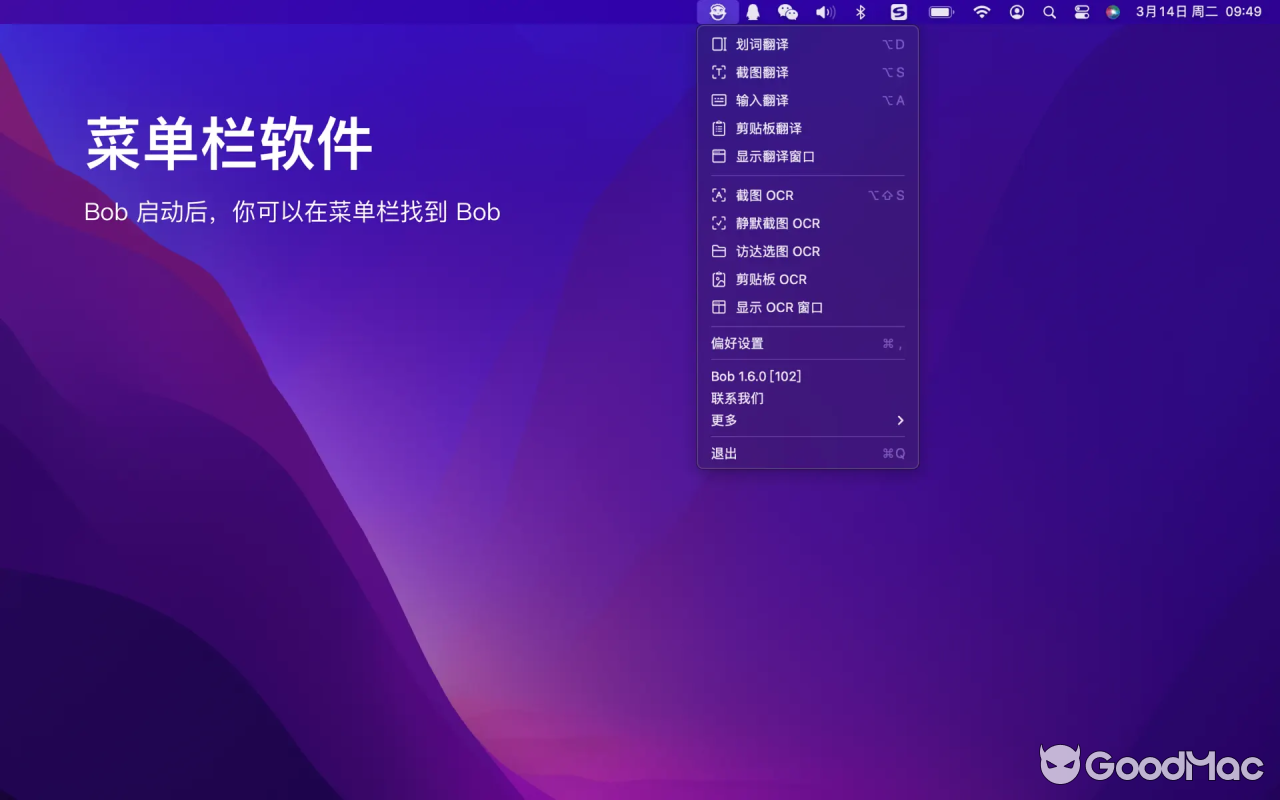Toggle Bluetooth from the menu bar
1280x800 pixels.
[x=858, y=13]
